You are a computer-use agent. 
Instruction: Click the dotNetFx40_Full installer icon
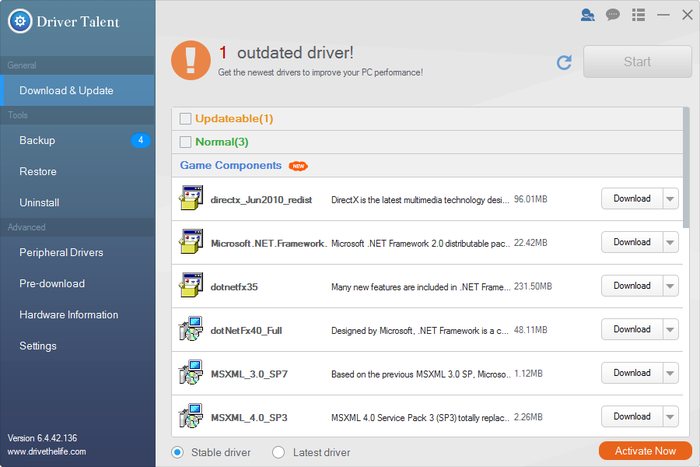(191, 329)
